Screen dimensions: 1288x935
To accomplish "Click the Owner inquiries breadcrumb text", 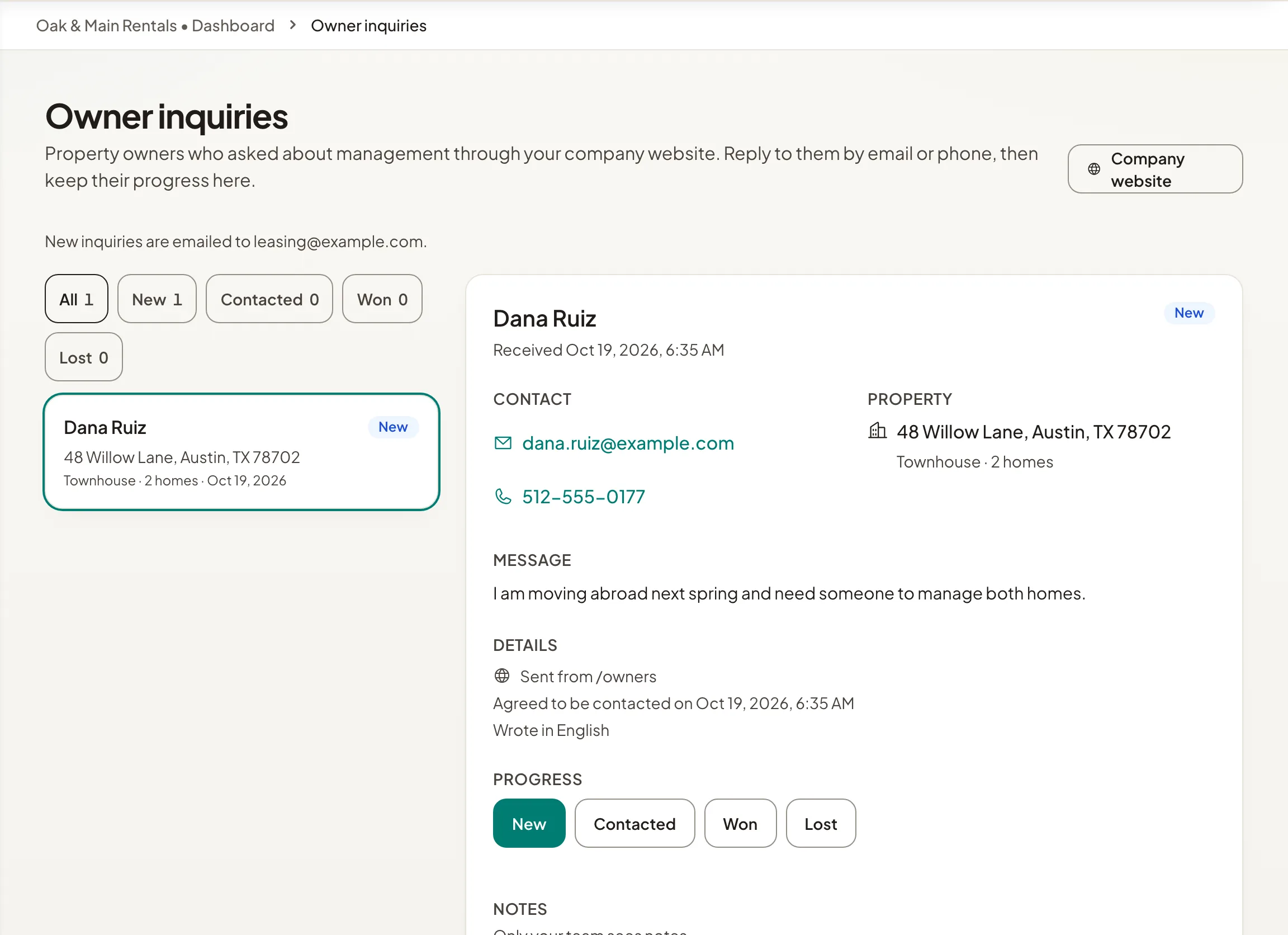I will tap(368, 26).
